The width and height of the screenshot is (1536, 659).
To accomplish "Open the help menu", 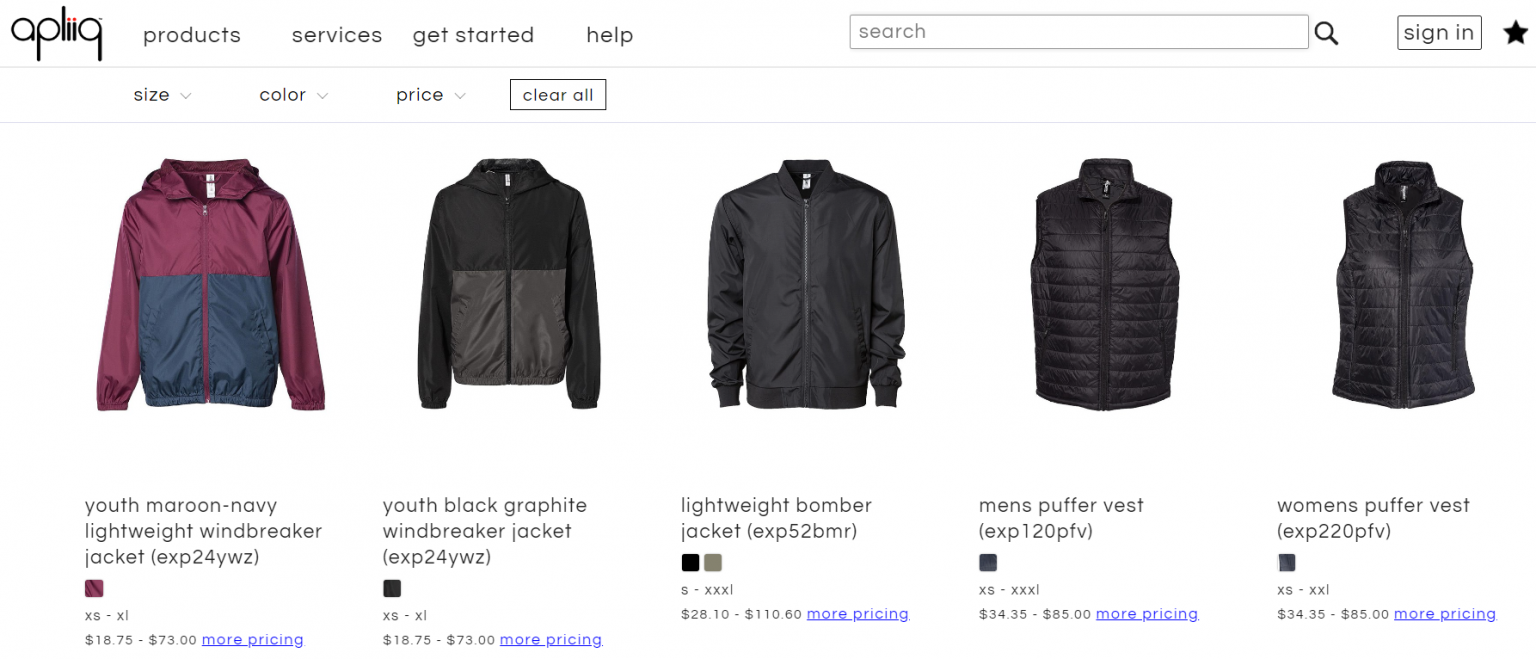I will [609, 35].
